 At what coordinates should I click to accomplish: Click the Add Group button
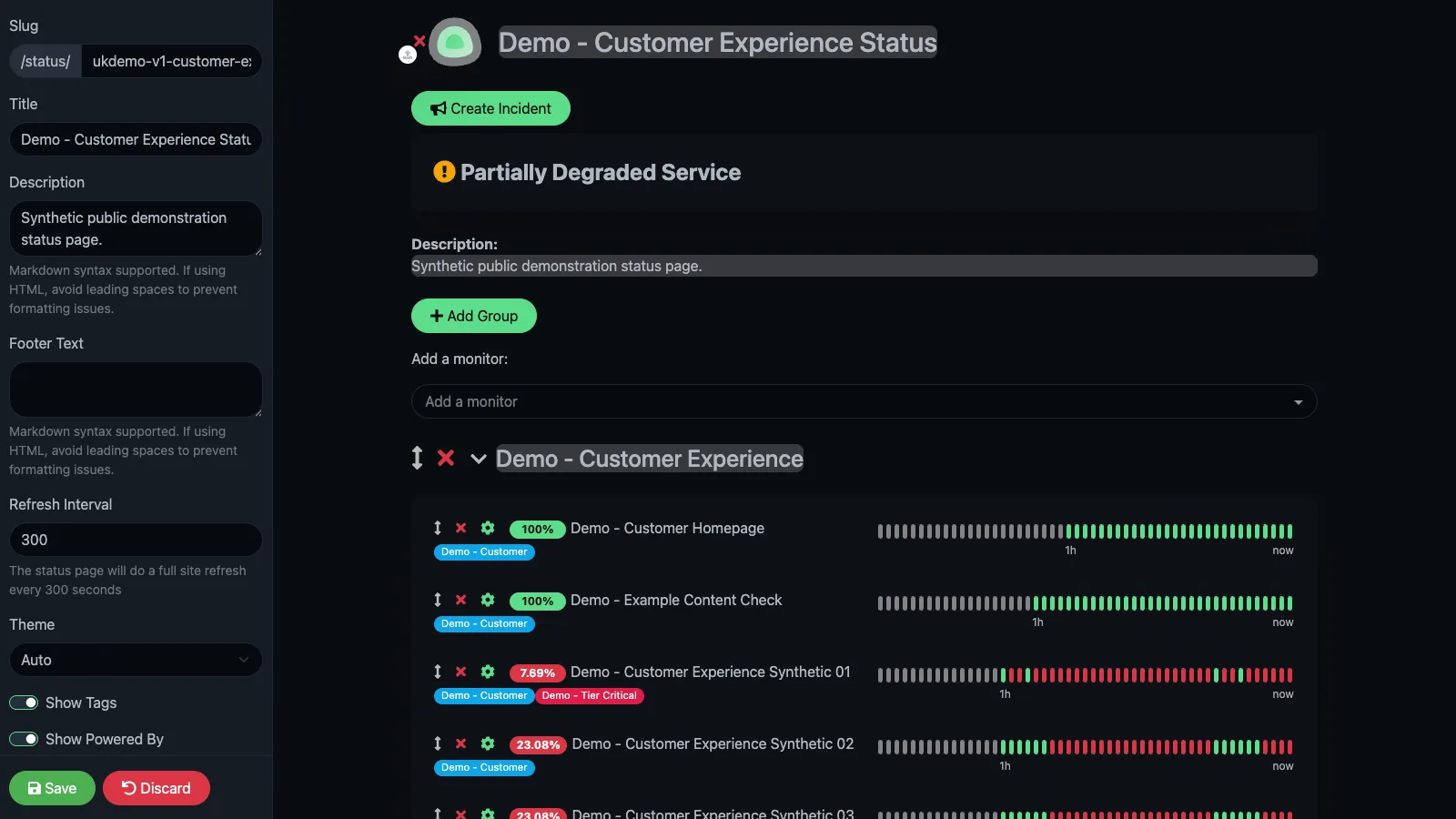point(474,316)
